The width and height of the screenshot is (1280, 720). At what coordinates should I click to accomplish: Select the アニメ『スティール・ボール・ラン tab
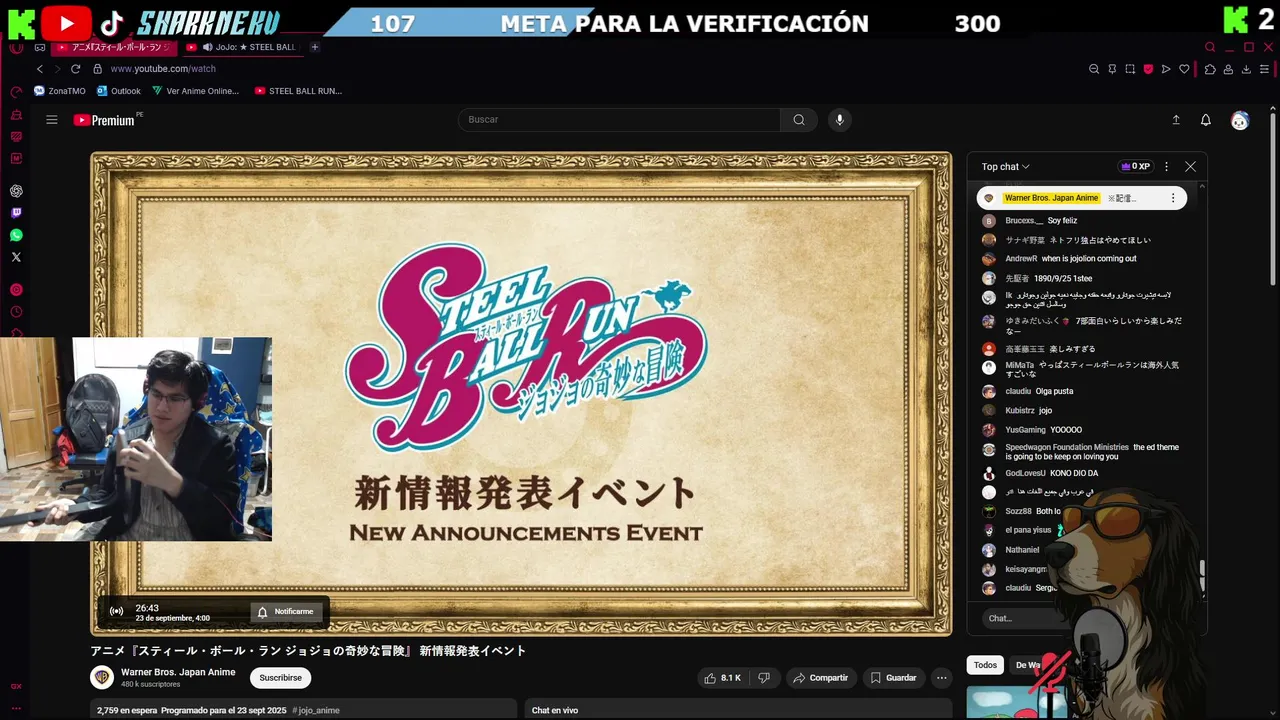(x=114, y=47)
